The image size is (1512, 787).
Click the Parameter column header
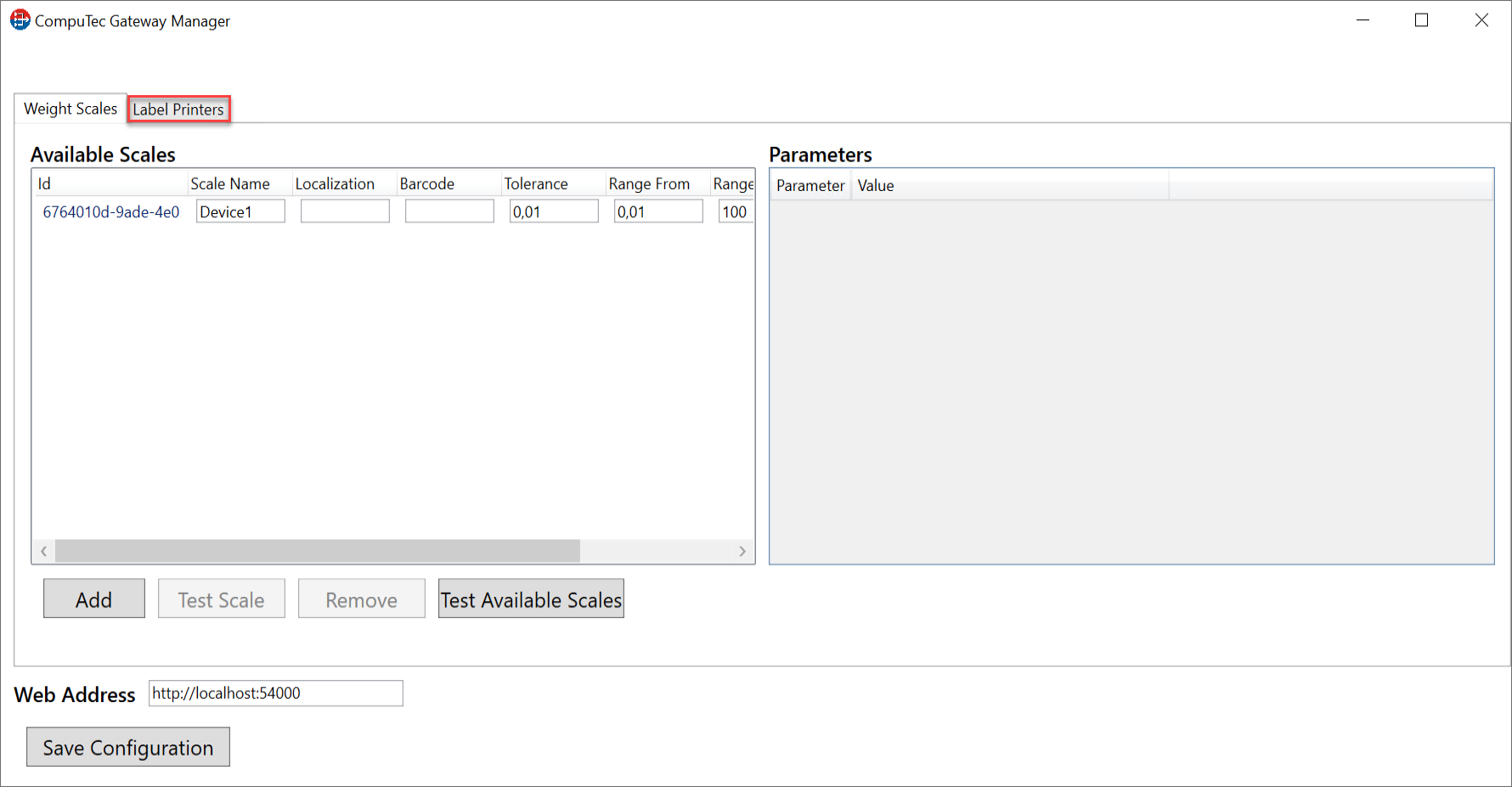click(810, 186)
